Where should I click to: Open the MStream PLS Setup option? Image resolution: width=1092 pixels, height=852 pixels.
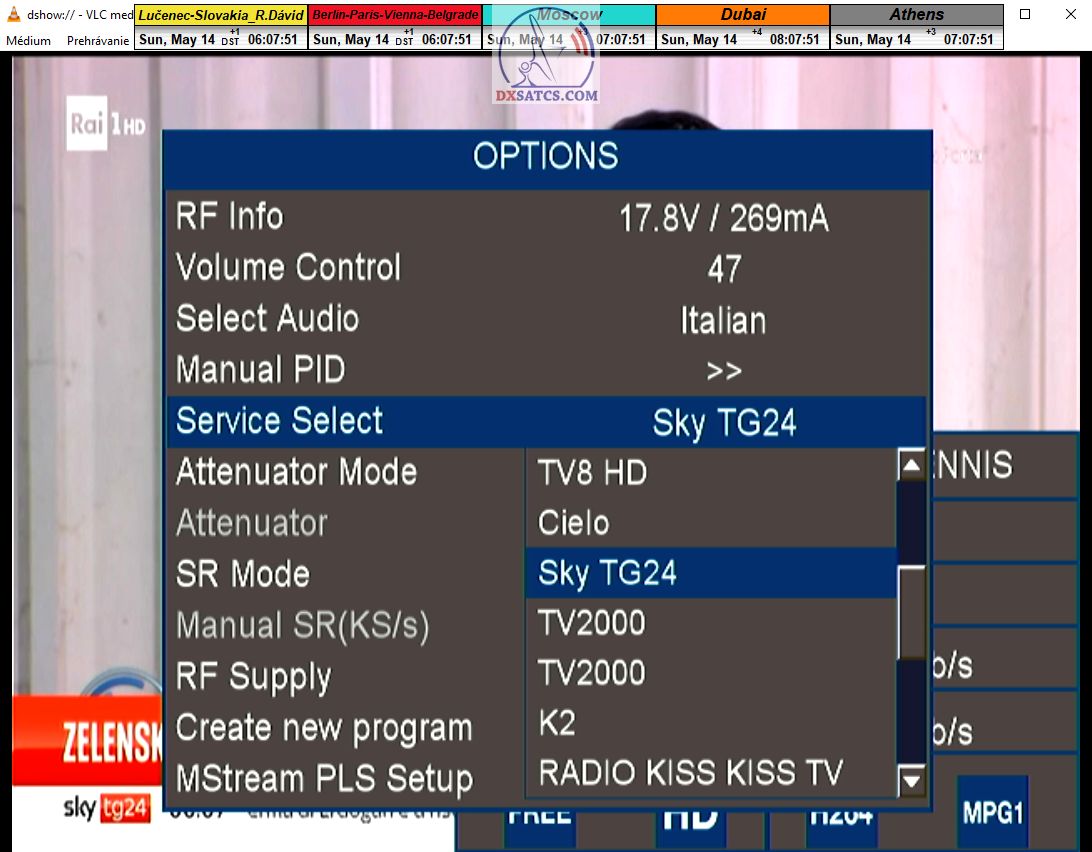coord(324,778)
